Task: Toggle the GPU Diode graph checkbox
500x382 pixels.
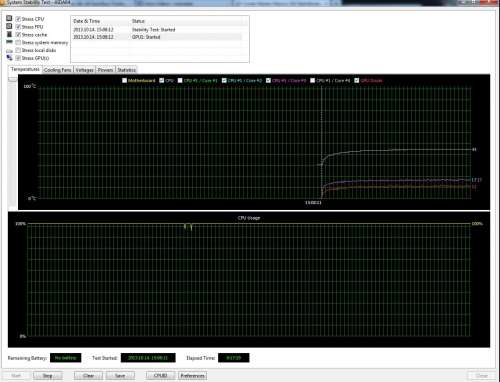Action: coord(357,80)
